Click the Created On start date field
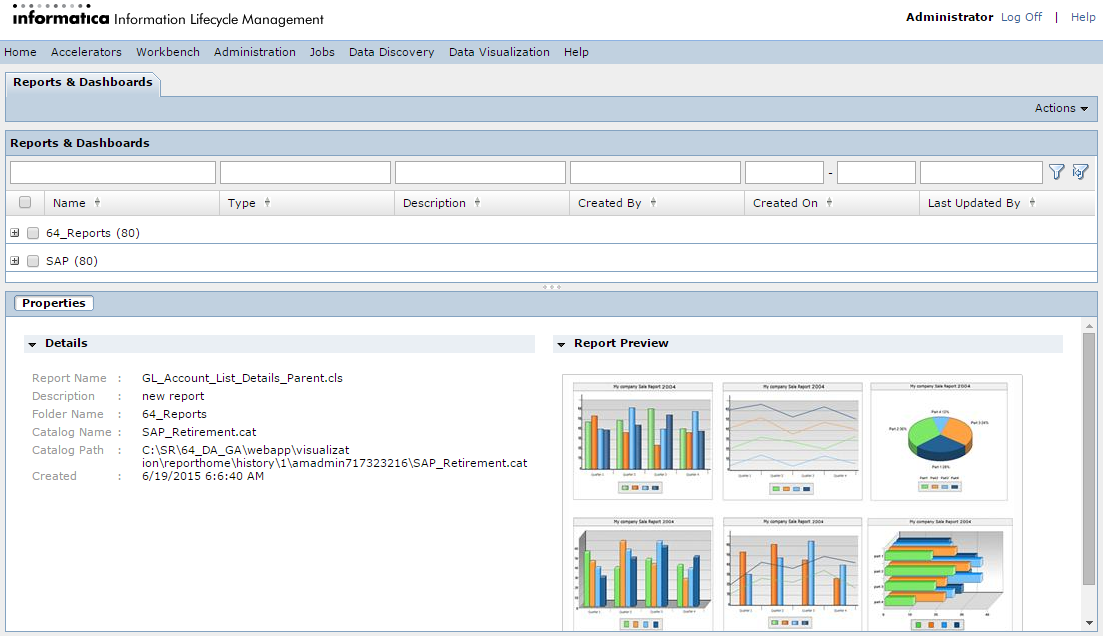Screen dimensions: 1103x636 click(x=784, y=172)
